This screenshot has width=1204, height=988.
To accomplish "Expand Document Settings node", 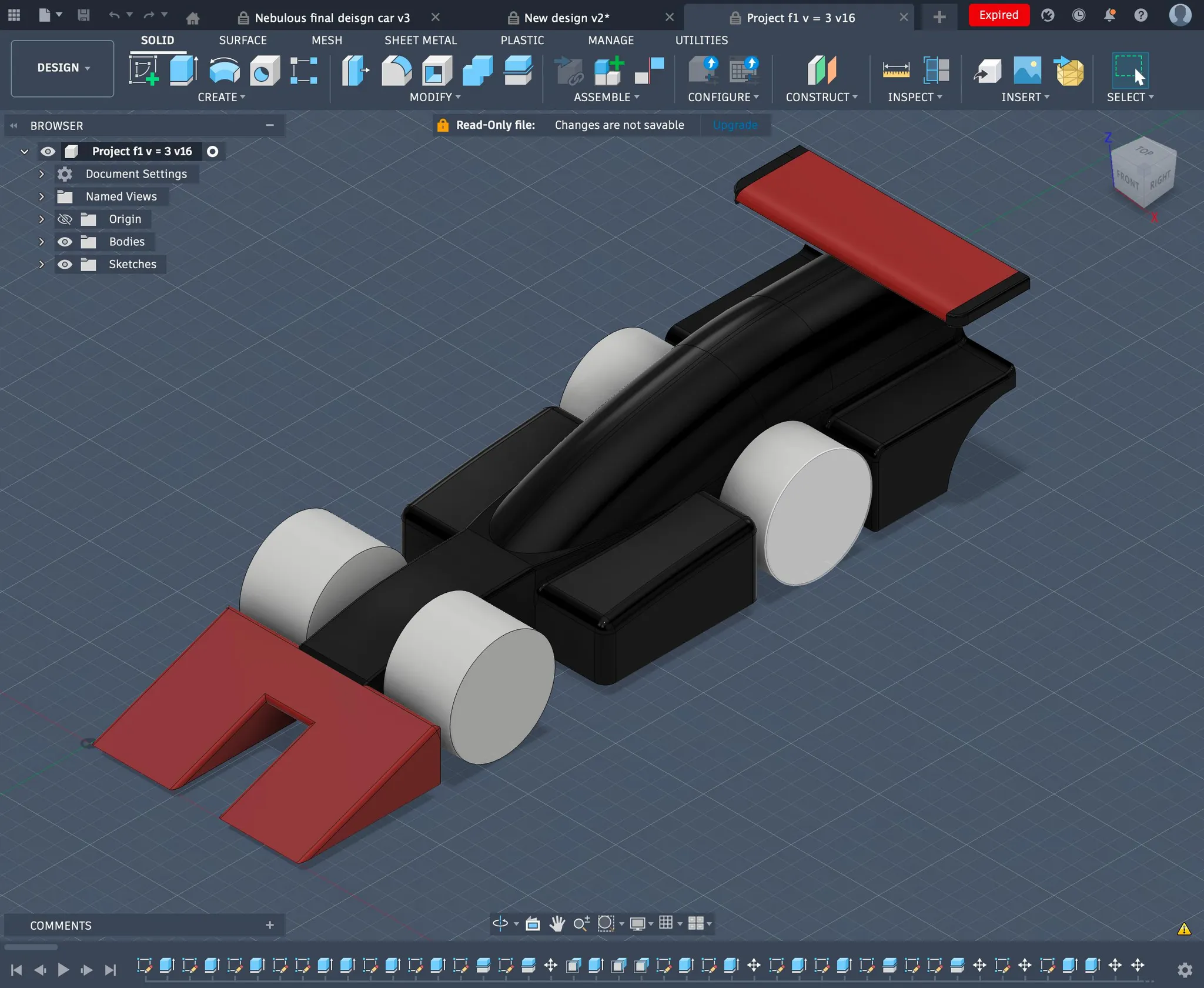I will (41, 174).
